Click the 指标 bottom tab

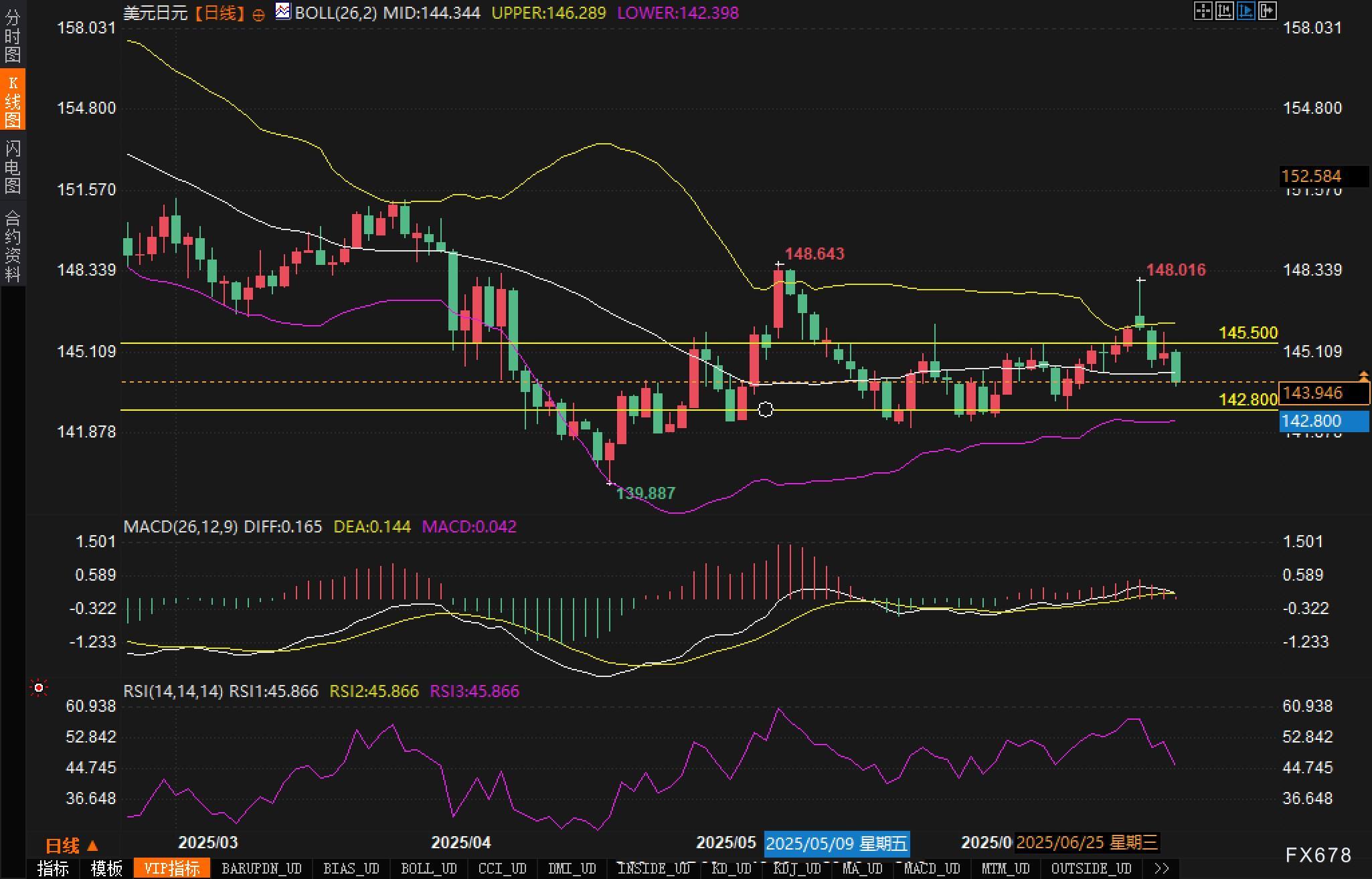53,868
